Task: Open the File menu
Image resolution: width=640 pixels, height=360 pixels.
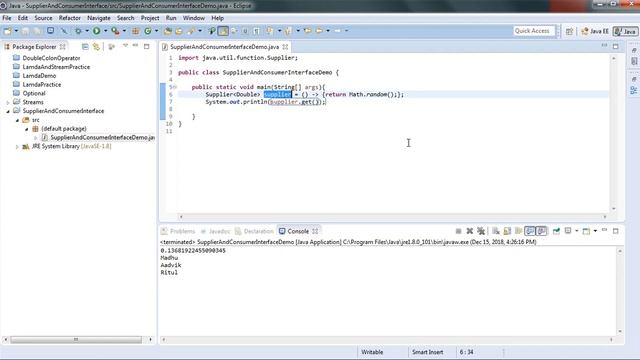Action: (x=7, y=18)
